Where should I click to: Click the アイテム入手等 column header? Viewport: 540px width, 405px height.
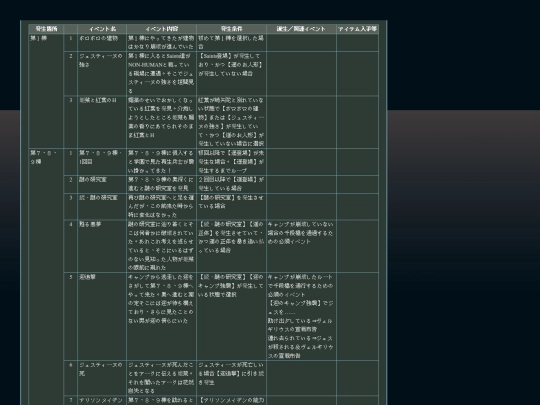(x=357, y=29)
